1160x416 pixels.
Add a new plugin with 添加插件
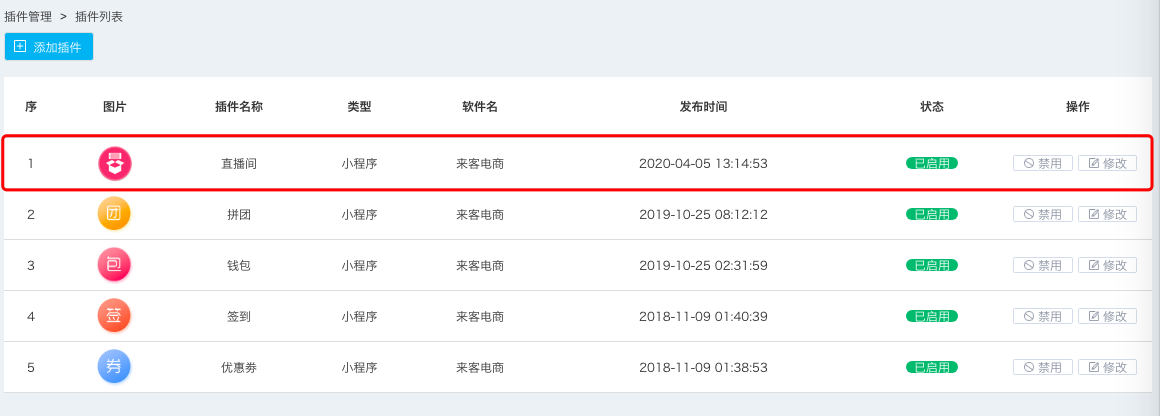(49, 47)
